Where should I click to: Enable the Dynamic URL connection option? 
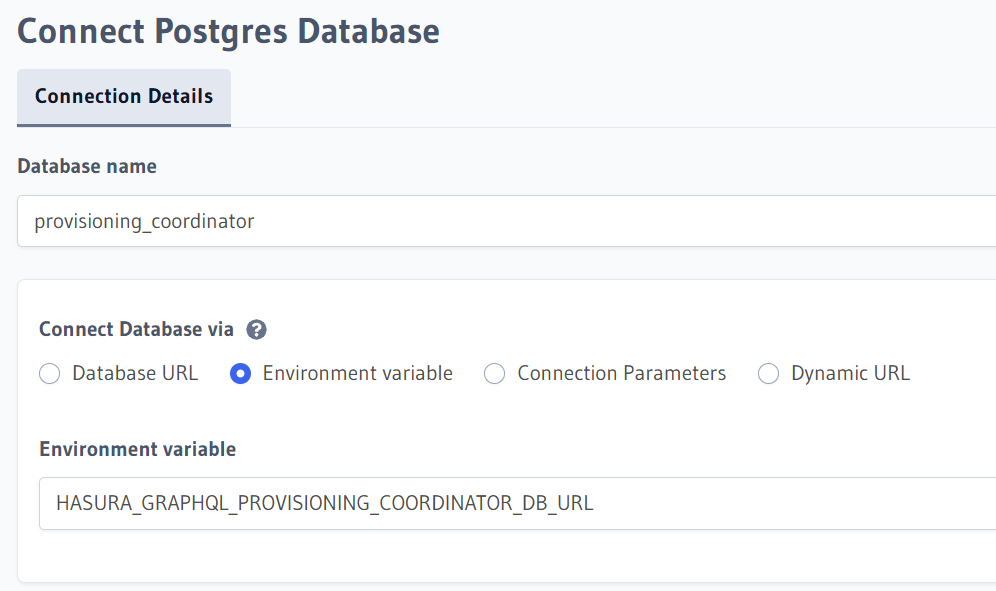pos(768,373)
